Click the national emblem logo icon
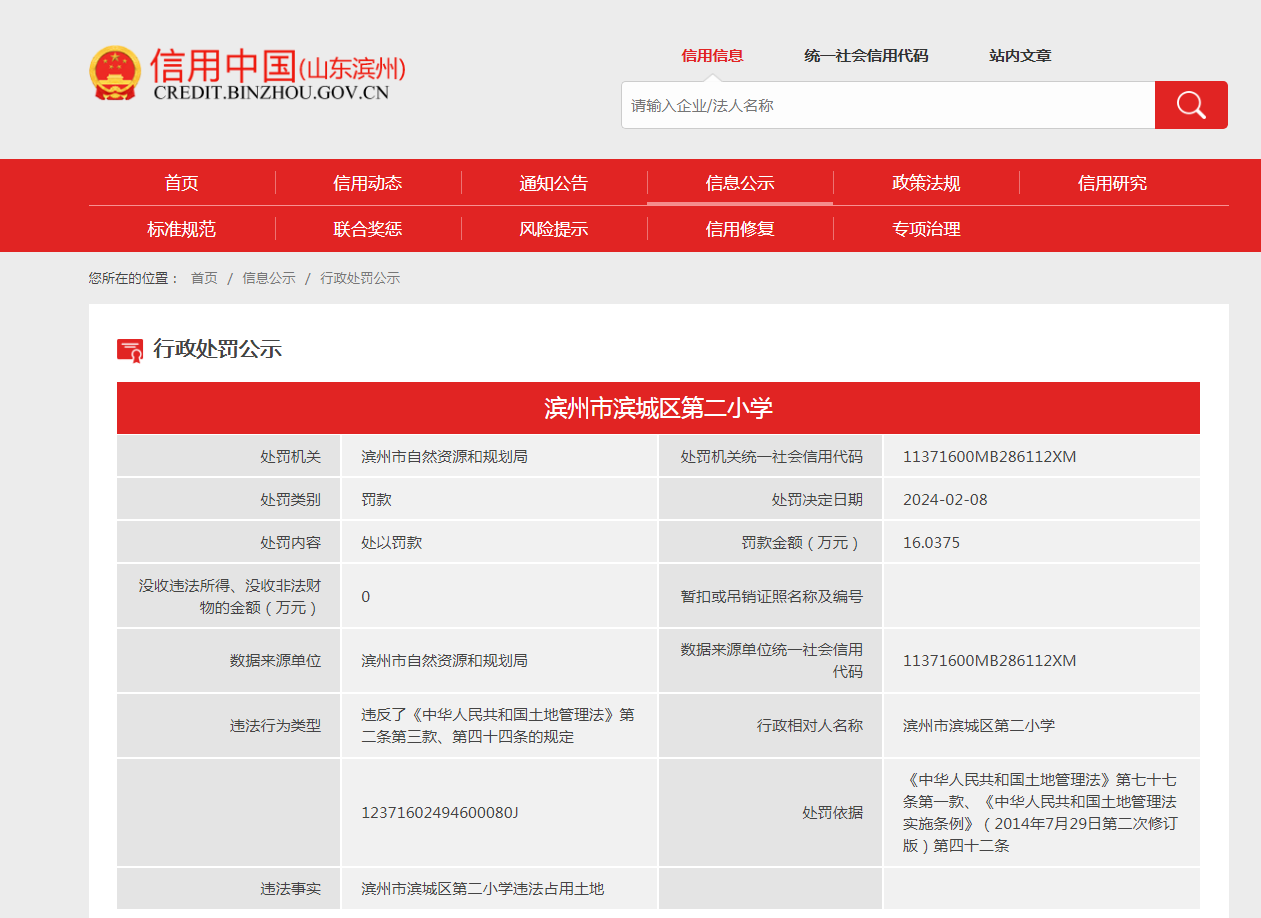The width and height of the screenshot is (1261, 918). 114,73
